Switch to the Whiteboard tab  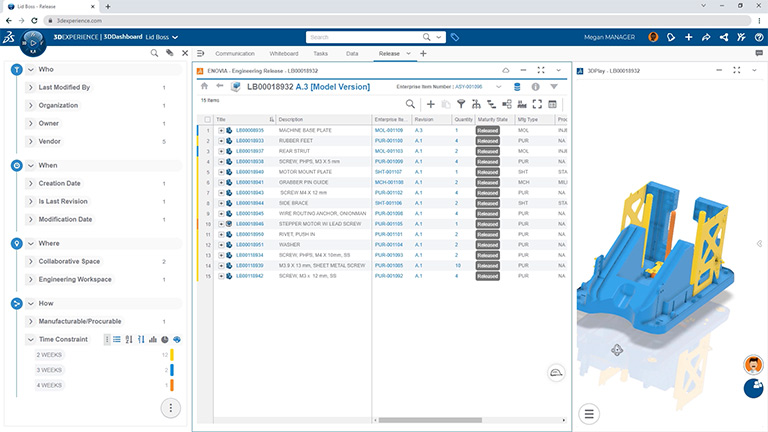[x=284, y=53]
